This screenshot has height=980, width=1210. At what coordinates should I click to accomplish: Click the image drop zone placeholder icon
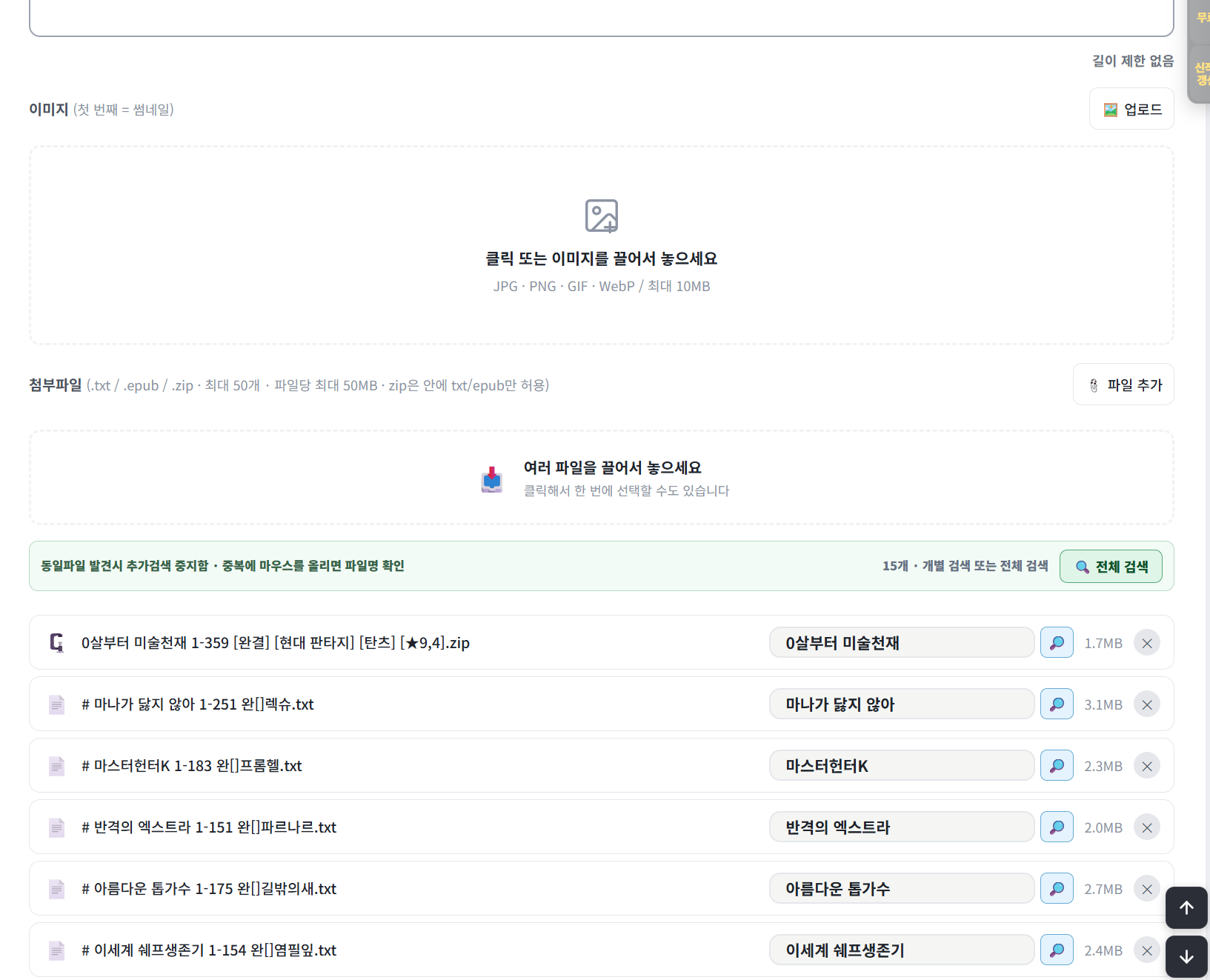(602, 216)
